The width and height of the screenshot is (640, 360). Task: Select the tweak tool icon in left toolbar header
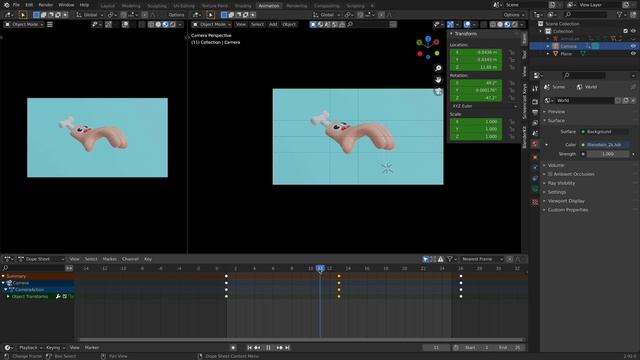(x=23, y=15)
